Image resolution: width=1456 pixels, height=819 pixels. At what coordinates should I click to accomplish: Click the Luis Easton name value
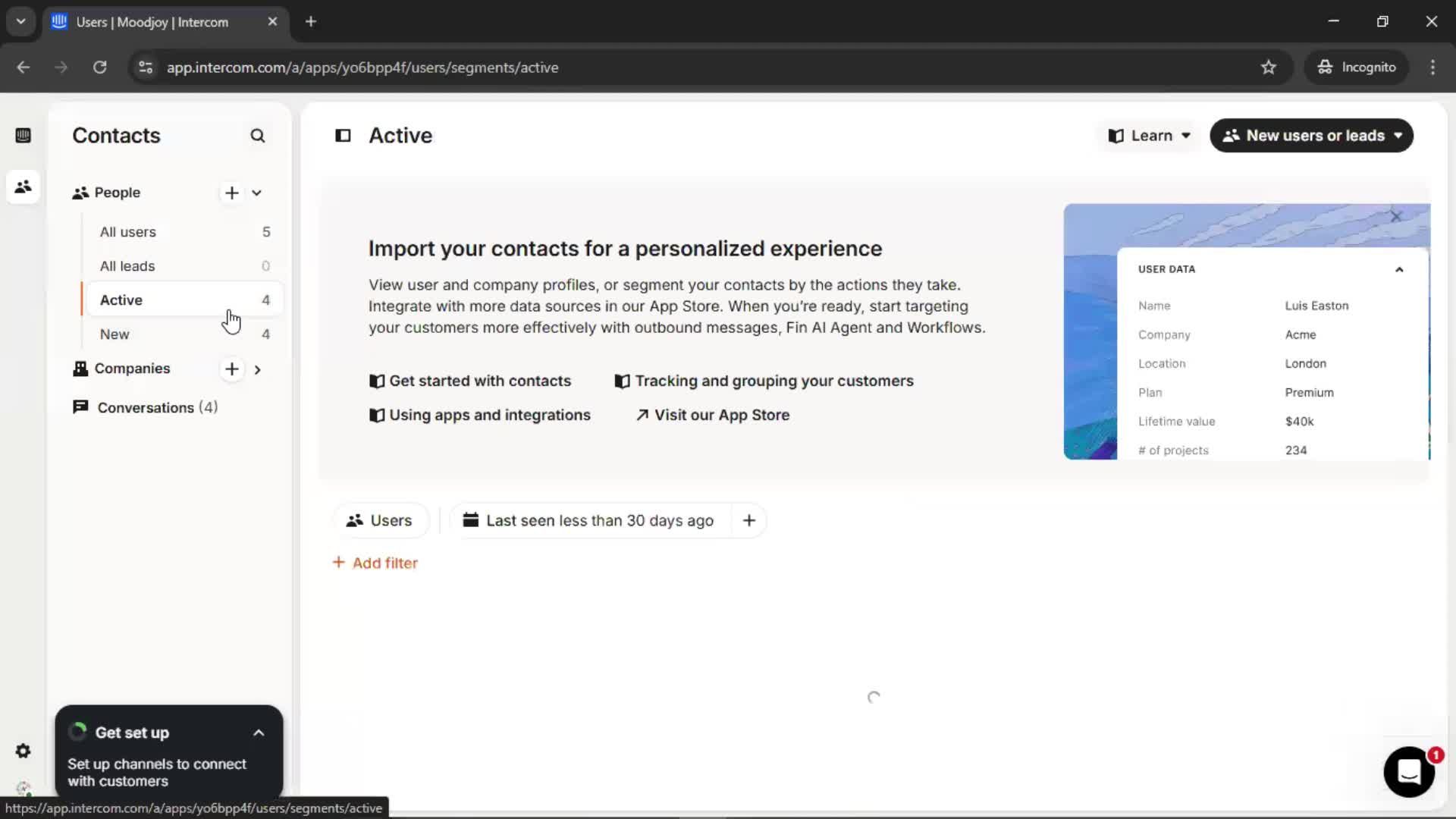[1316, 306]
